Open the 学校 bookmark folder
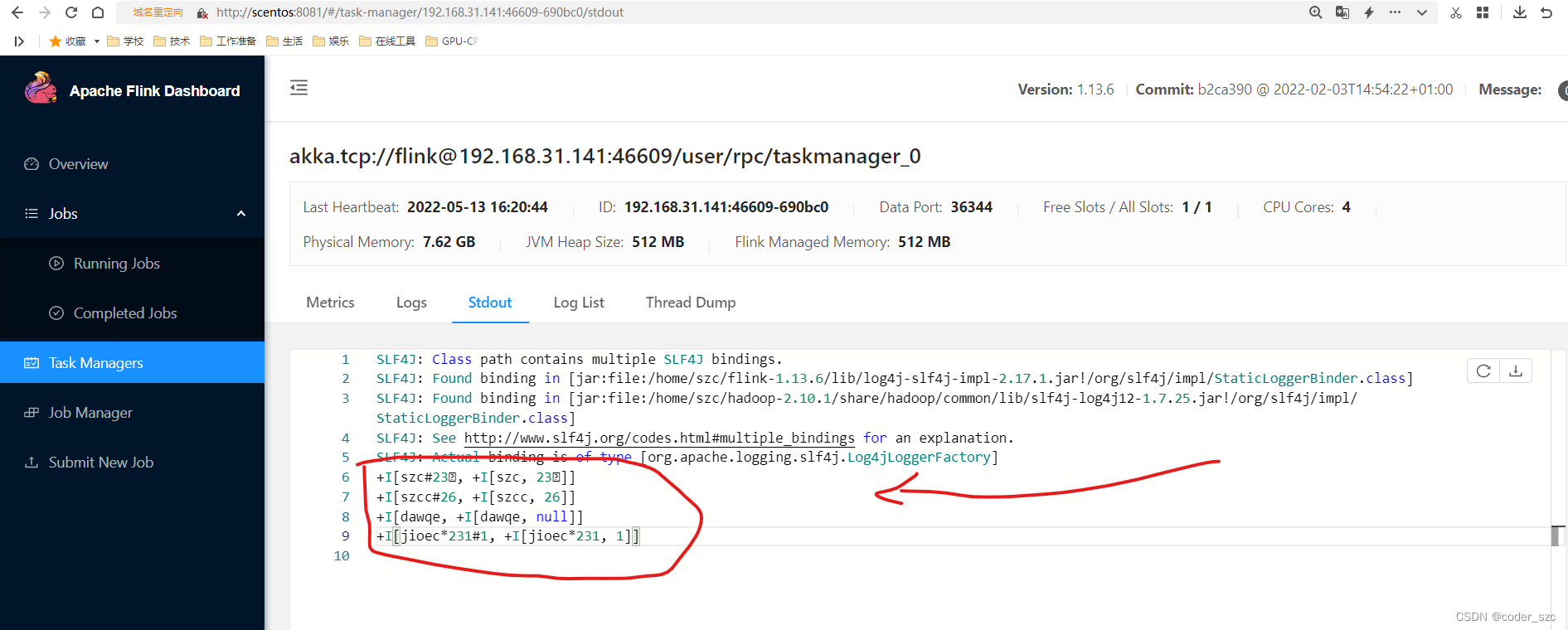The image size is (1568, 630). 125,41
